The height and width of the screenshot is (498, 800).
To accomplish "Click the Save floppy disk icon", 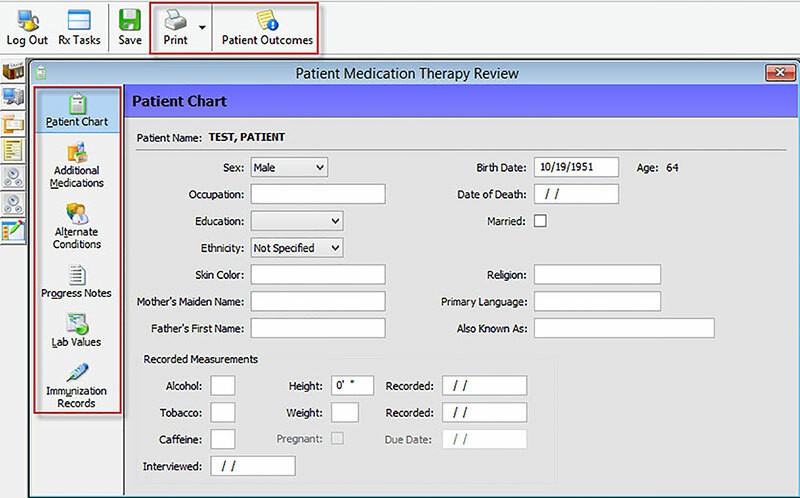I will tap(130, 20).
